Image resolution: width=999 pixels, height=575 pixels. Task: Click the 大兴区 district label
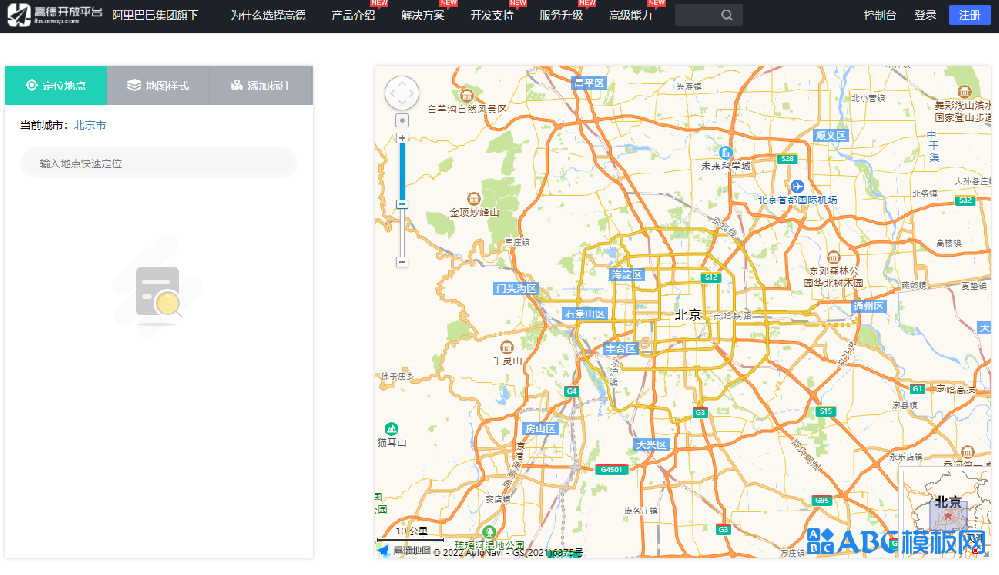tap(651, 445)
